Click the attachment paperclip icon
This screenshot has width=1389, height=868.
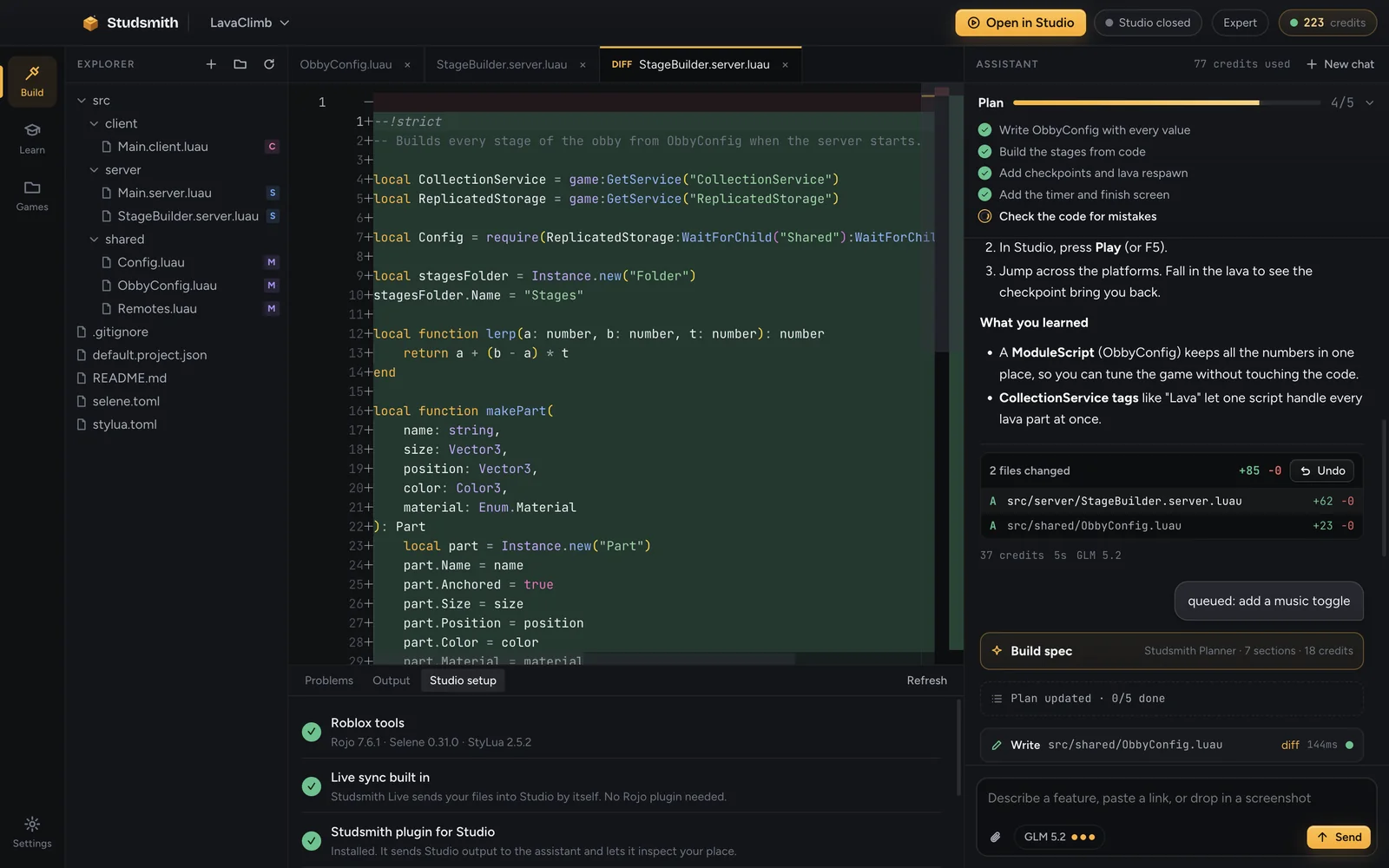click(x=996, y=837)
